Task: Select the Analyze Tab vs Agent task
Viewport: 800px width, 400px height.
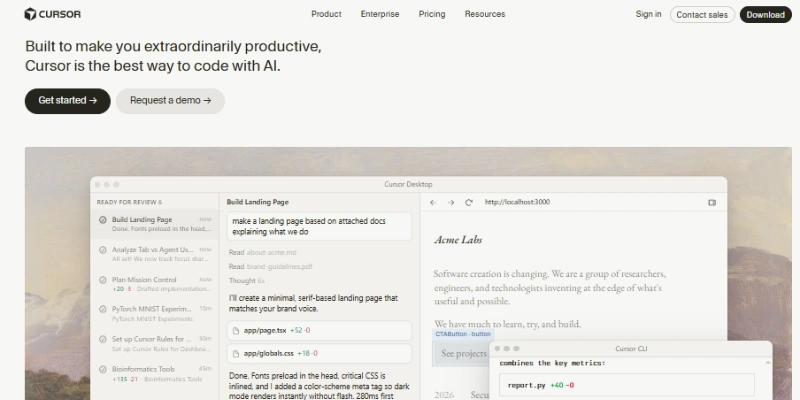Action: click(155, 254)
